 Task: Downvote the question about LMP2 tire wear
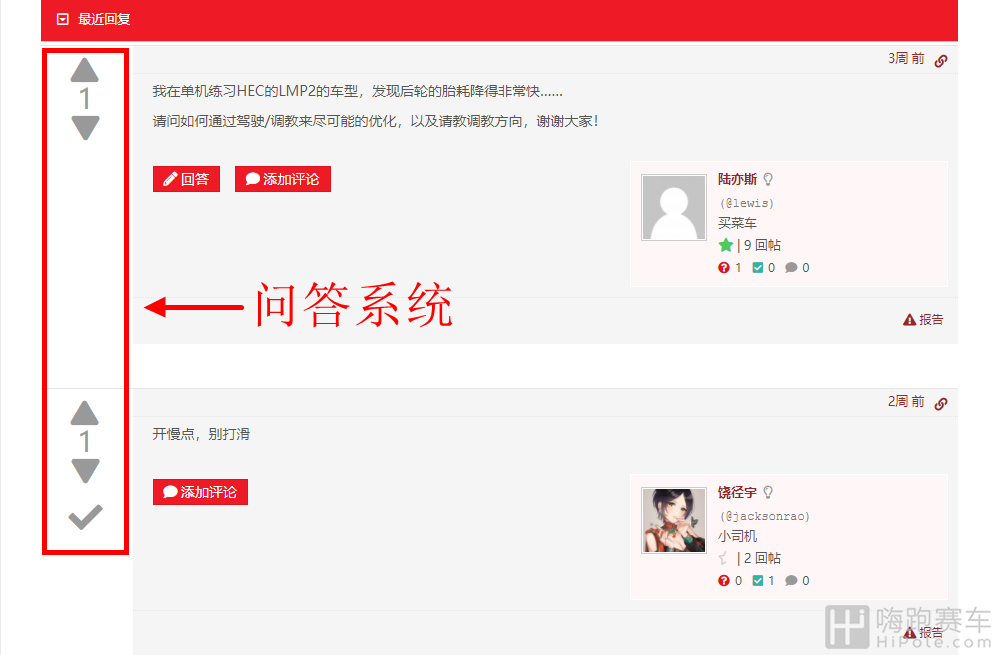[85, 127]
